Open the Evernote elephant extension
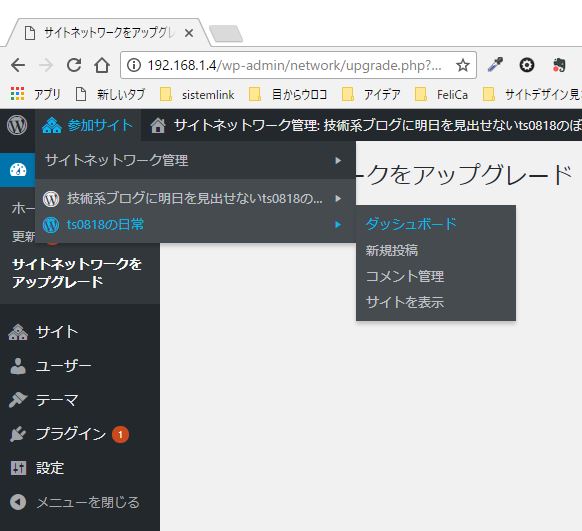The image size is (582, 531). tap(559, 65)
